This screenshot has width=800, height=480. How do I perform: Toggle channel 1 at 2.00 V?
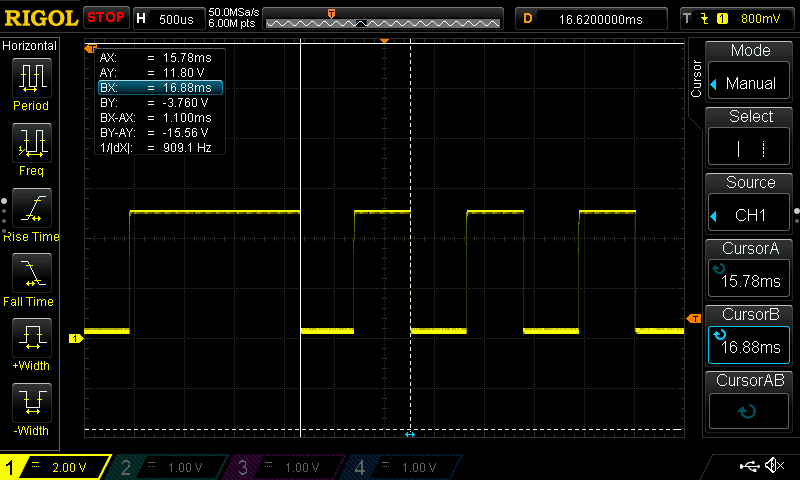pyautogui.click(x=56, y=467)
